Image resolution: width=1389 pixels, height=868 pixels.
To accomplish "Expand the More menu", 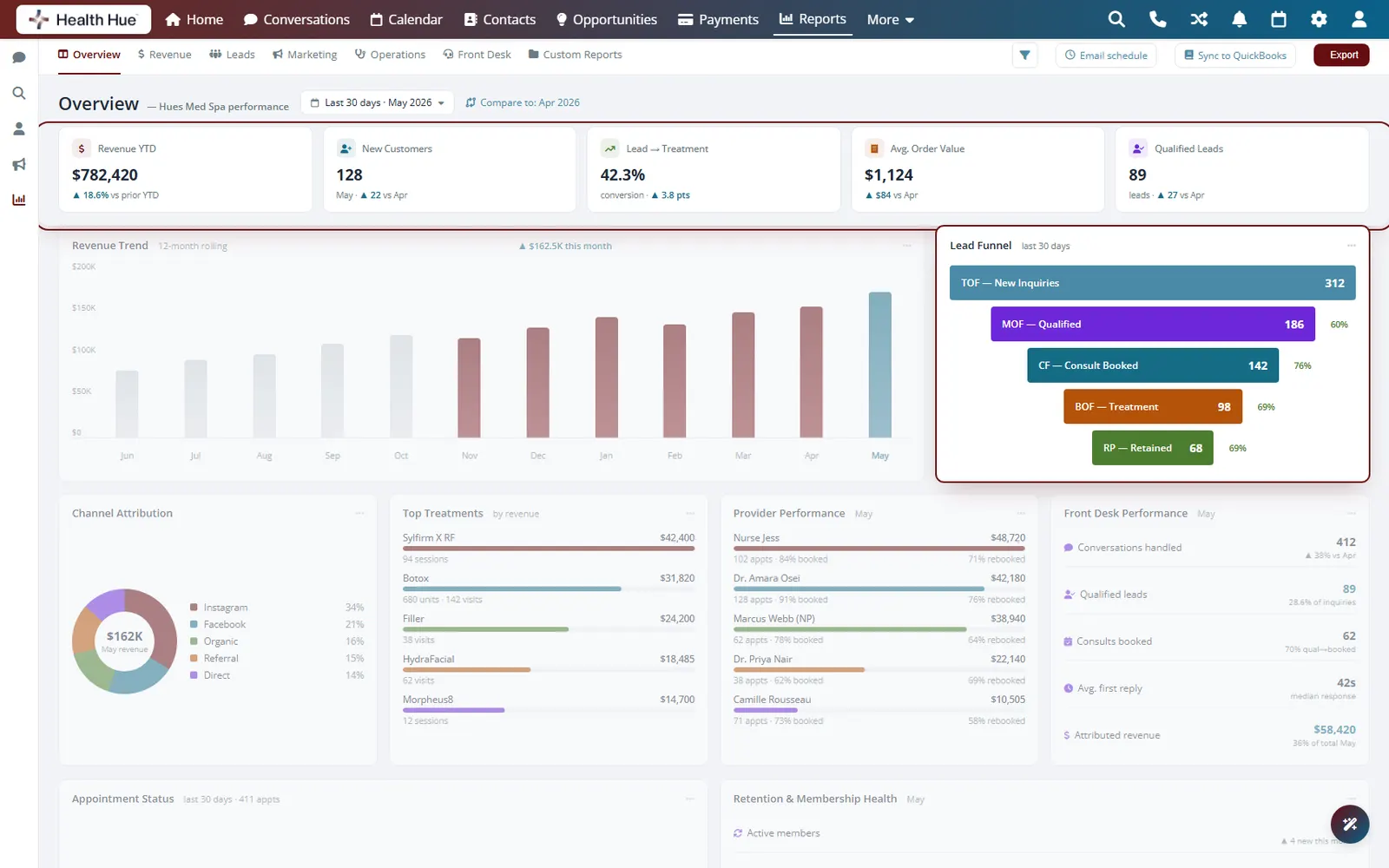I will coord(891,19).
